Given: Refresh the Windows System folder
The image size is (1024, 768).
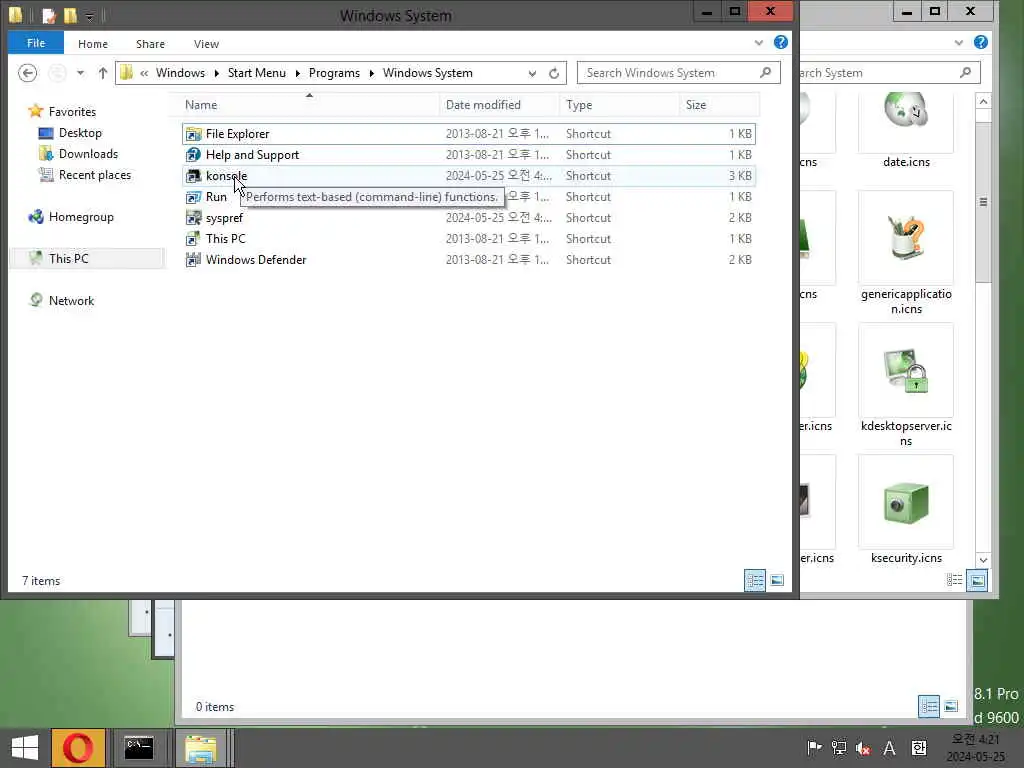Looking at the screenshot, I should [554, 73].
